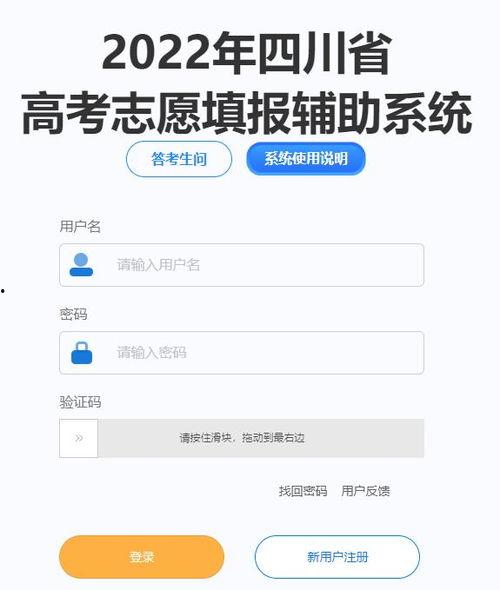
Task: Click the 密码 field label
Action: pos(73,314)
